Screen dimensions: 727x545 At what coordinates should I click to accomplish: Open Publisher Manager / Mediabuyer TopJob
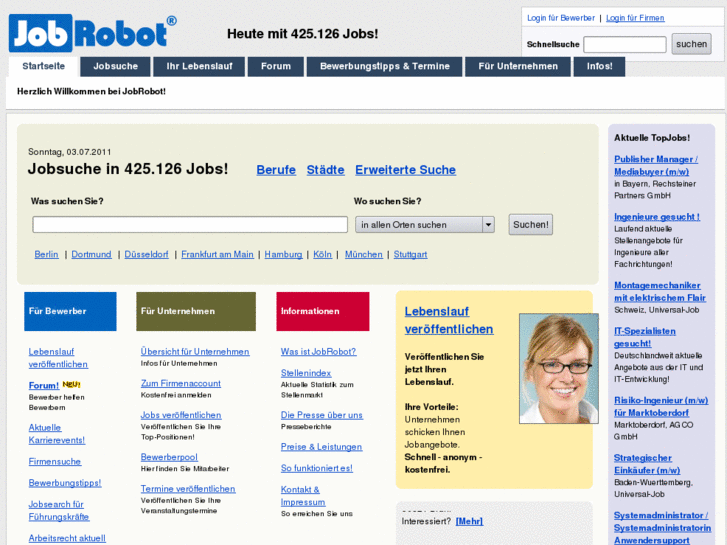(x=656, y=166)
